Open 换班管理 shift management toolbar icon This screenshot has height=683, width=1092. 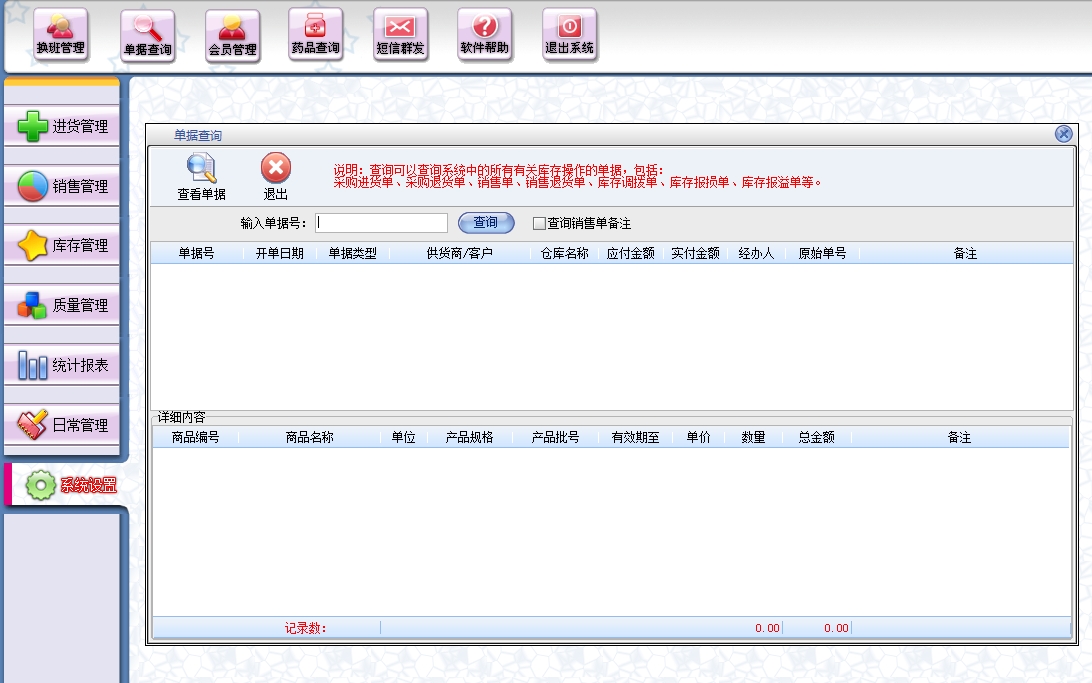[x=61, y=35]
